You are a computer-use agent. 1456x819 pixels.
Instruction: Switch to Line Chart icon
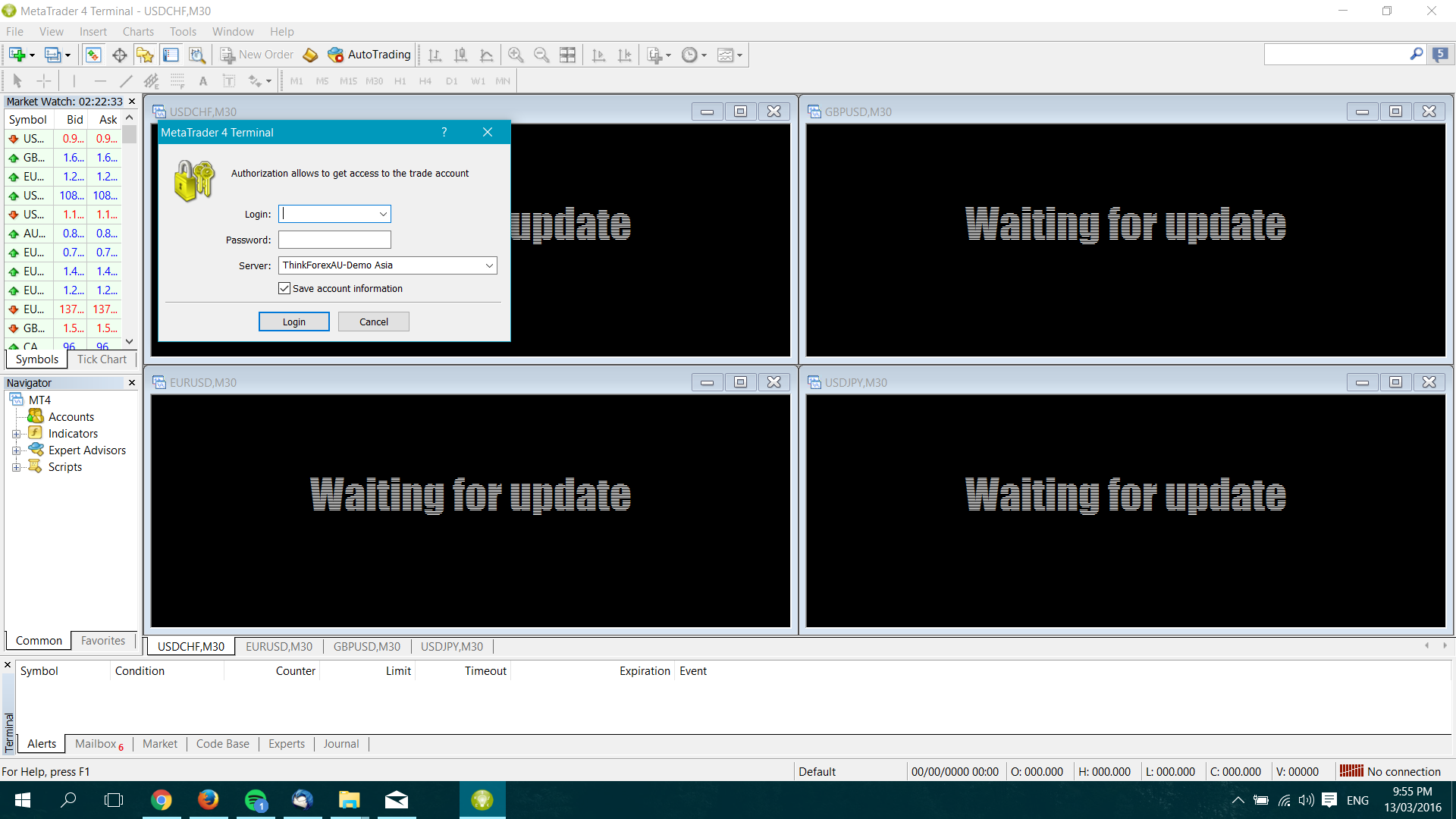point(486,55)
